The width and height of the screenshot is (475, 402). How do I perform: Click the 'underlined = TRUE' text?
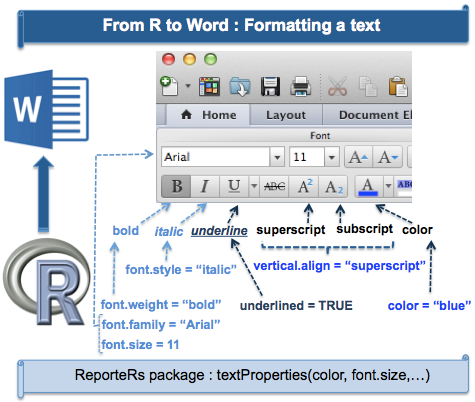(296, 305)
